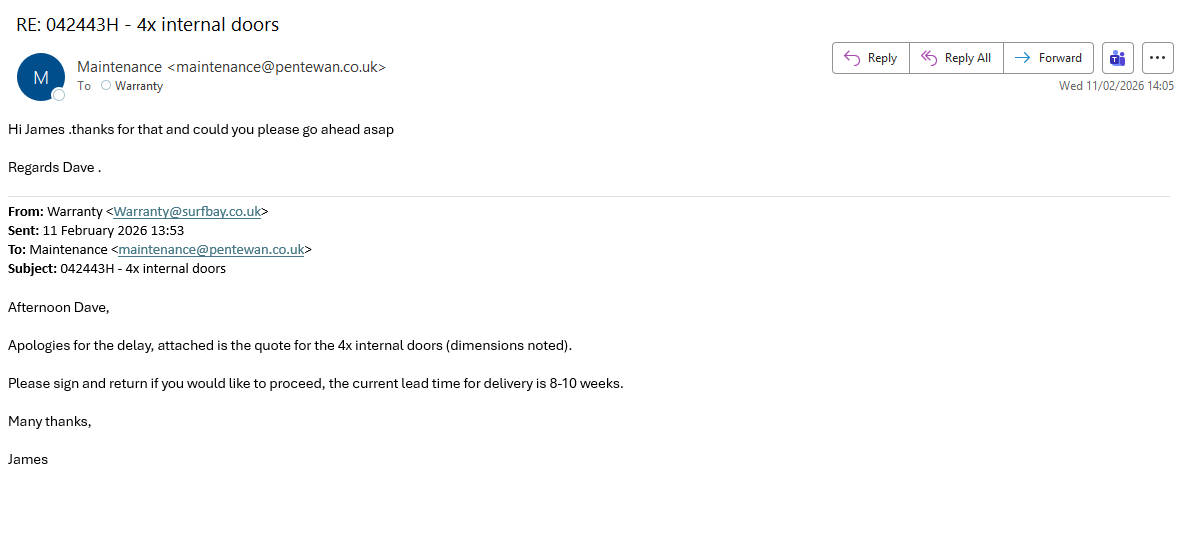This screenshot has width=1182, height=541.
Task: Open the Warranty@surfbay.co.uk email link
Action: (187, 212)
